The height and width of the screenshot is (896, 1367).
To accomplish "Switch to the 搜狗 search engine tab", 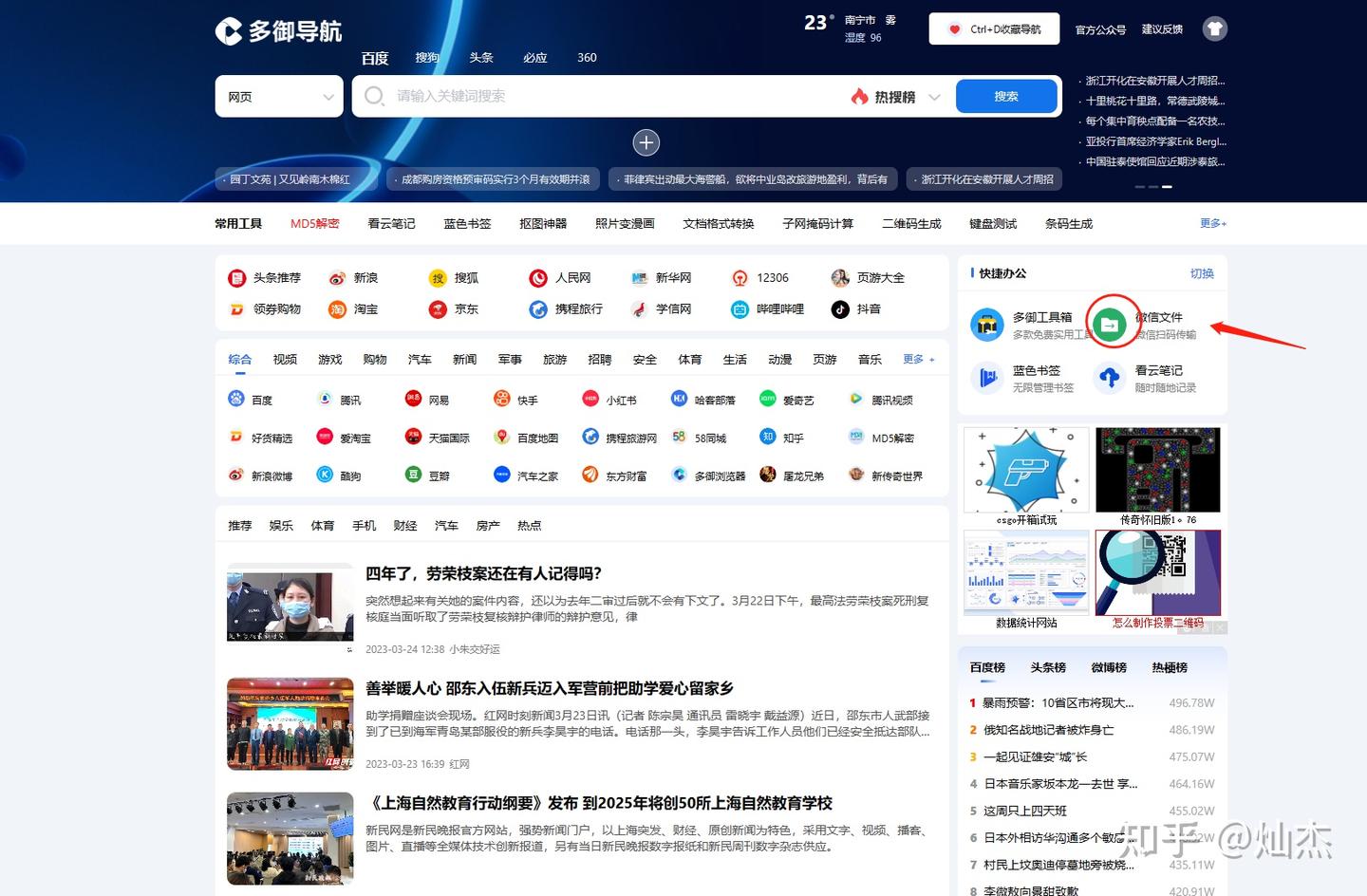I will point(427,57).
